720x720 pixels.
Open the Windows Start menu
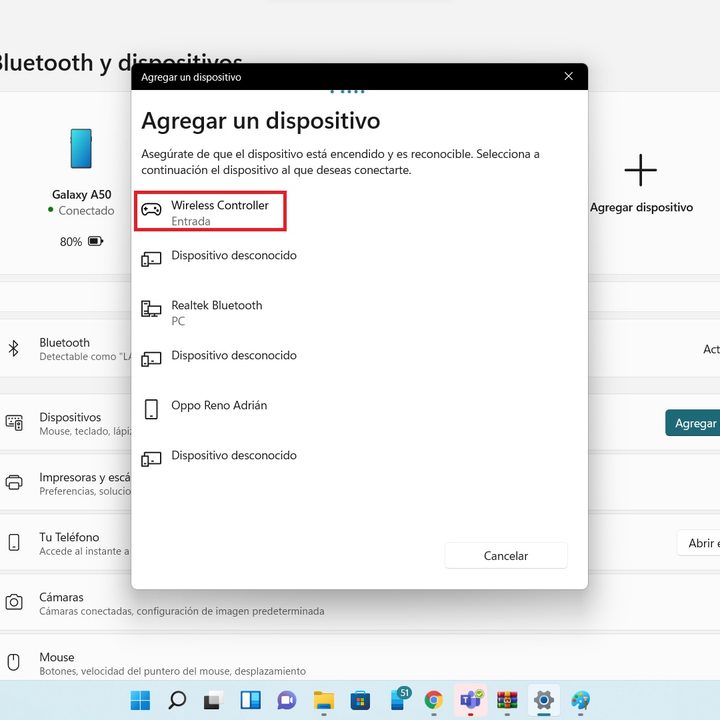tap(140, 700)
